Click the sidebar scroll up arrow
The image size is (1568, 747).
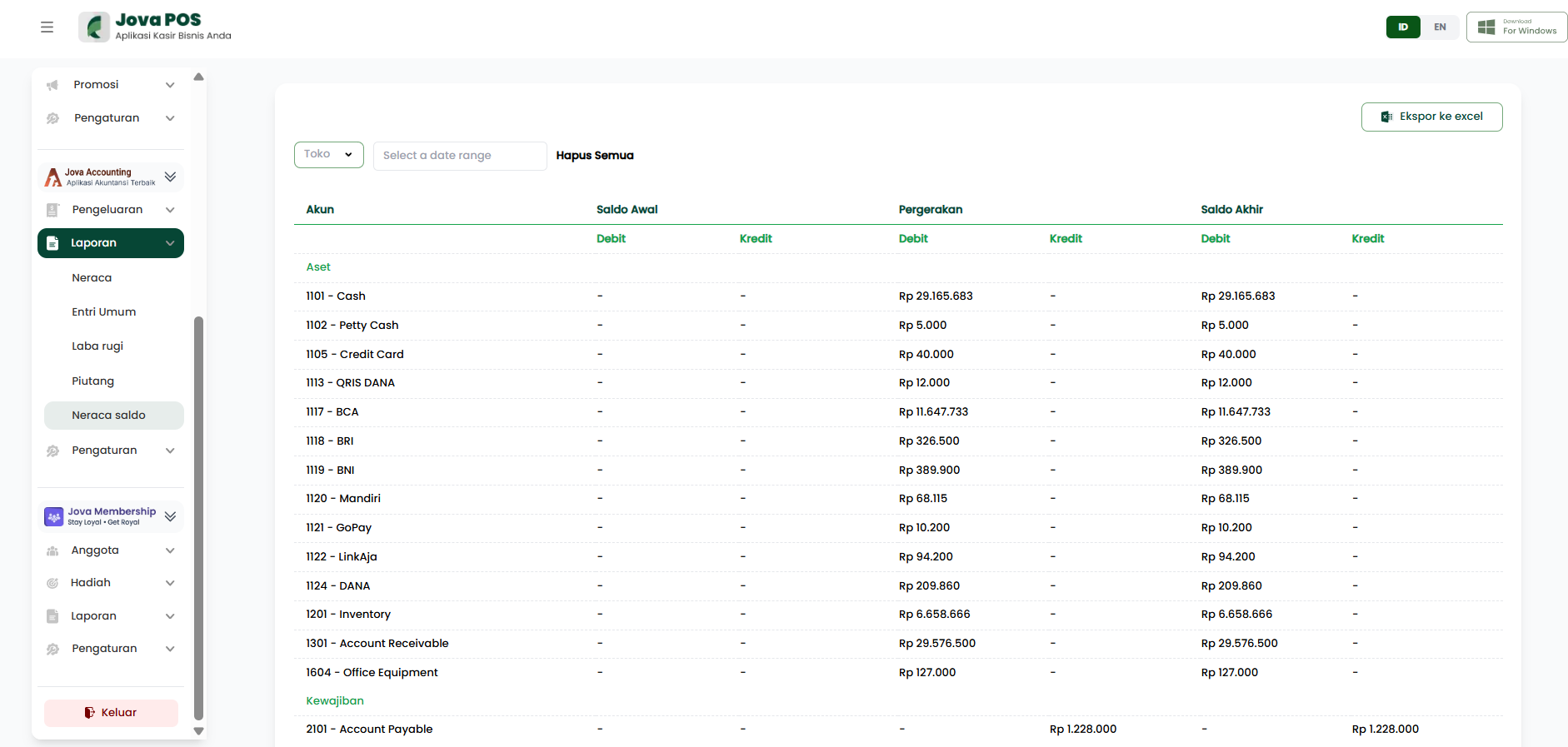click(x=198, y=77)
